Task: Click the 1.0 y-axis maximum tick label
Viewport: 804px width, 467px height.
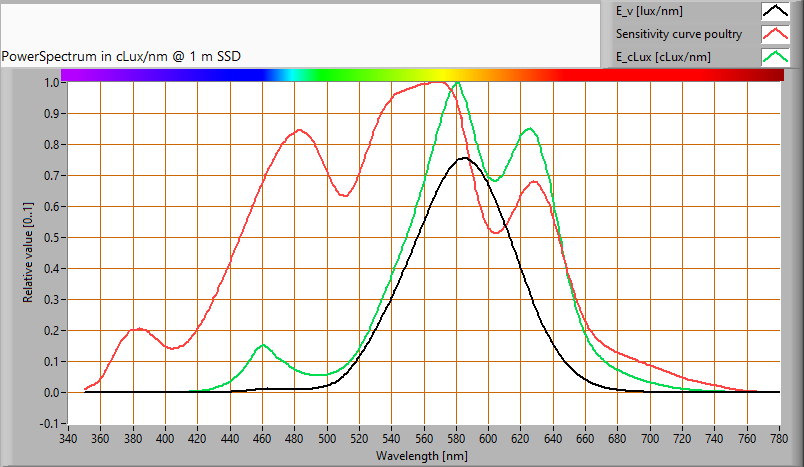Action: (49, 82)
